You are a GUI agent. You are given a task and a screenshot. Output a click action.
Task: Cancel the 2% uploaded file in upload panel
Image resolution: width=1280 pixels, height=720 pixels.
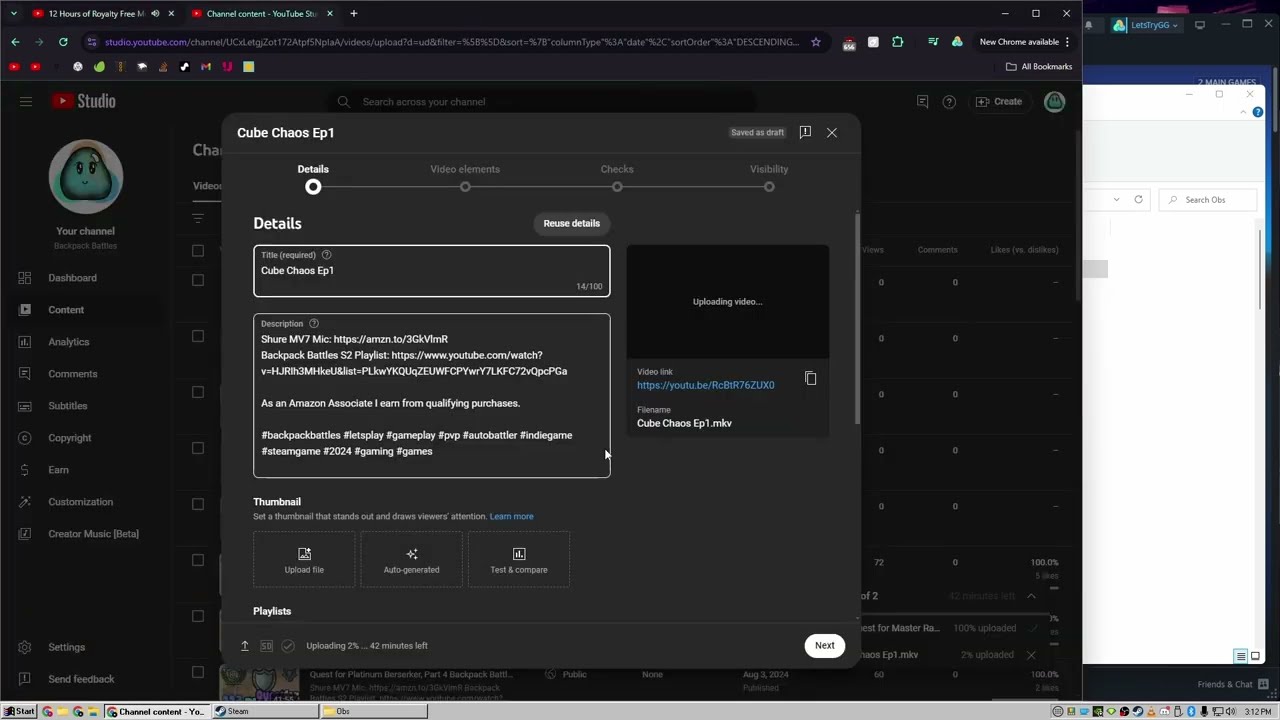pyautogui.click(x=1031, y=655)
